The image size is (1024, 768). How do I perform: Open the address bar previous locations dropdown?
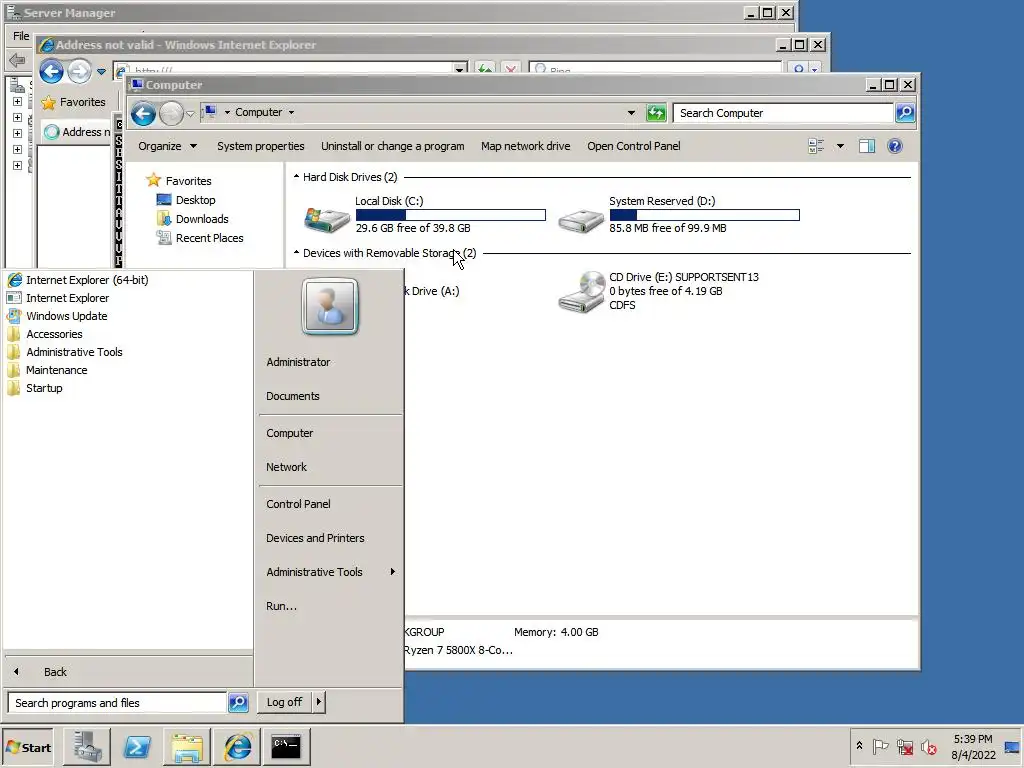pyautogui.click(x=631, y=112)
